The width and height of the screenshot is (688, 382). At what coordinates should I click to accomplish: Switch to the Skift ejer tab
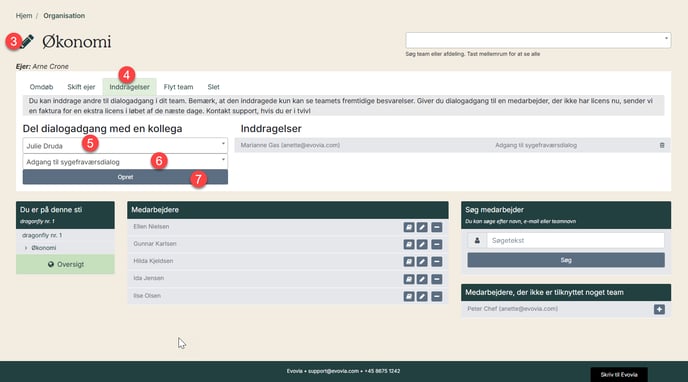(x=81, y=87)
